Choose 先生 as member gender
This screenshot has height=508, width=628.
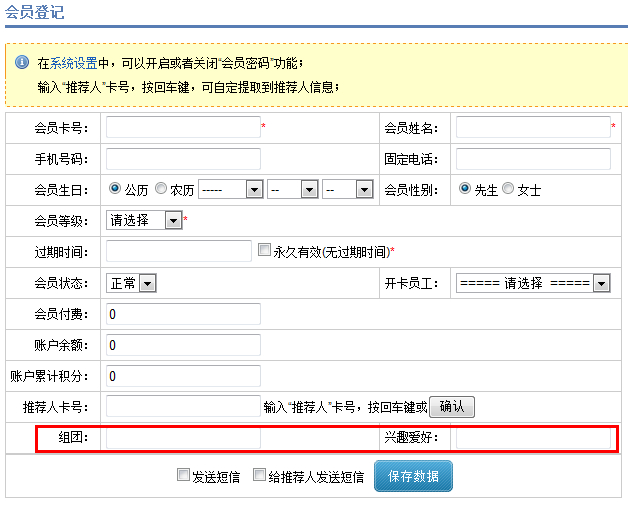(465, 189)
